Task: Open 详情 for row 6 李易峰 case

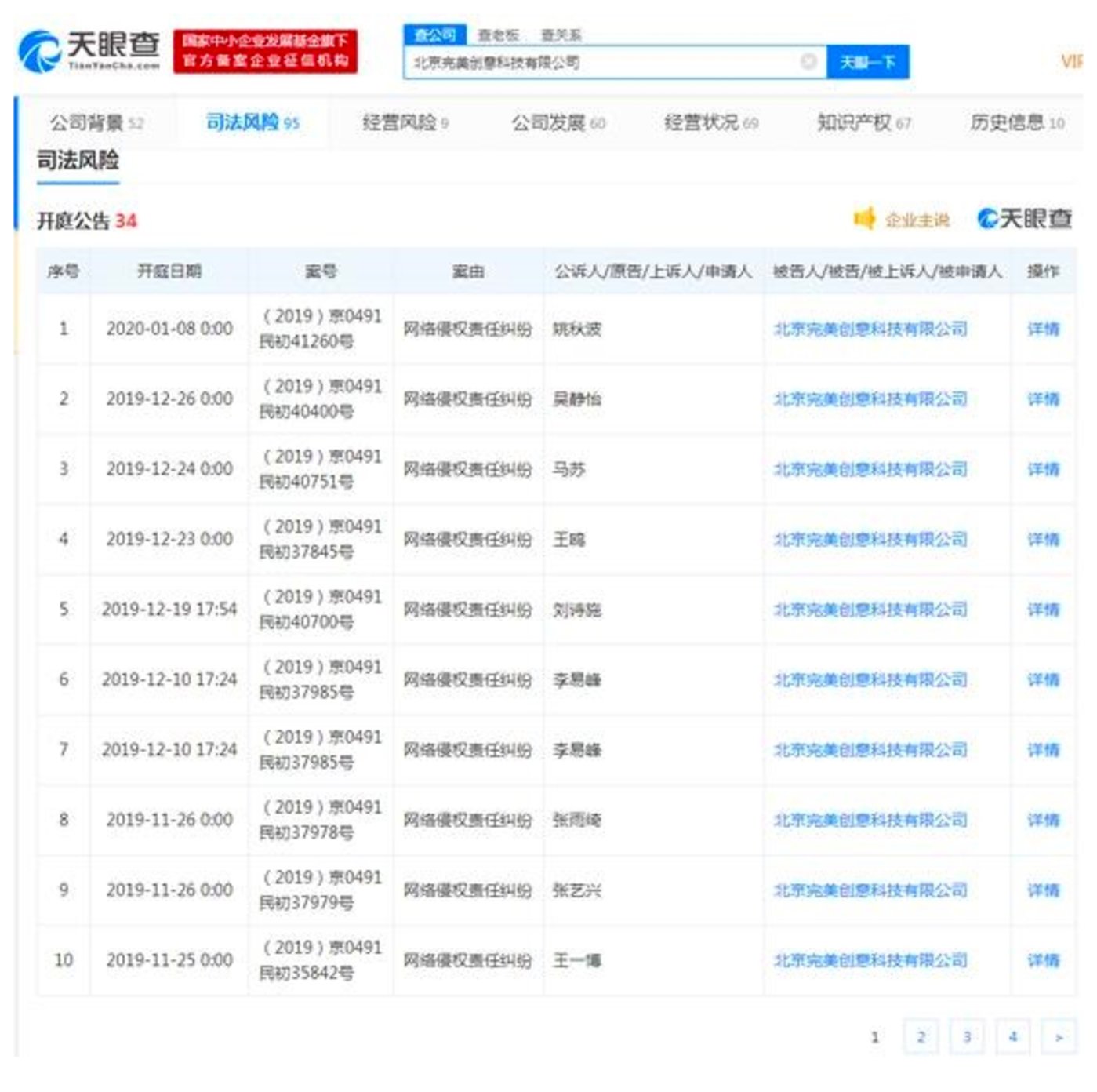Action: [1043, 679]
